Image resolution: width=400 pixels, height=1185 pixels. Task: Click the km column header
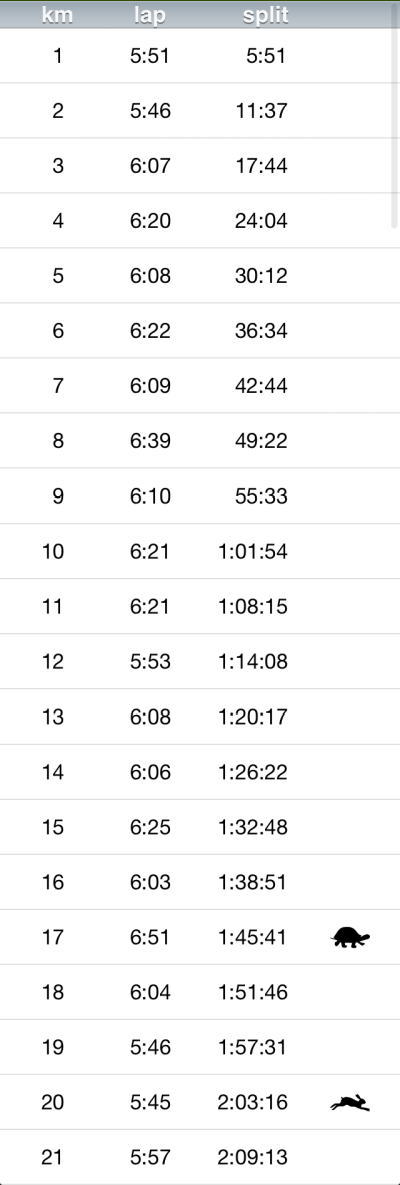58,15
